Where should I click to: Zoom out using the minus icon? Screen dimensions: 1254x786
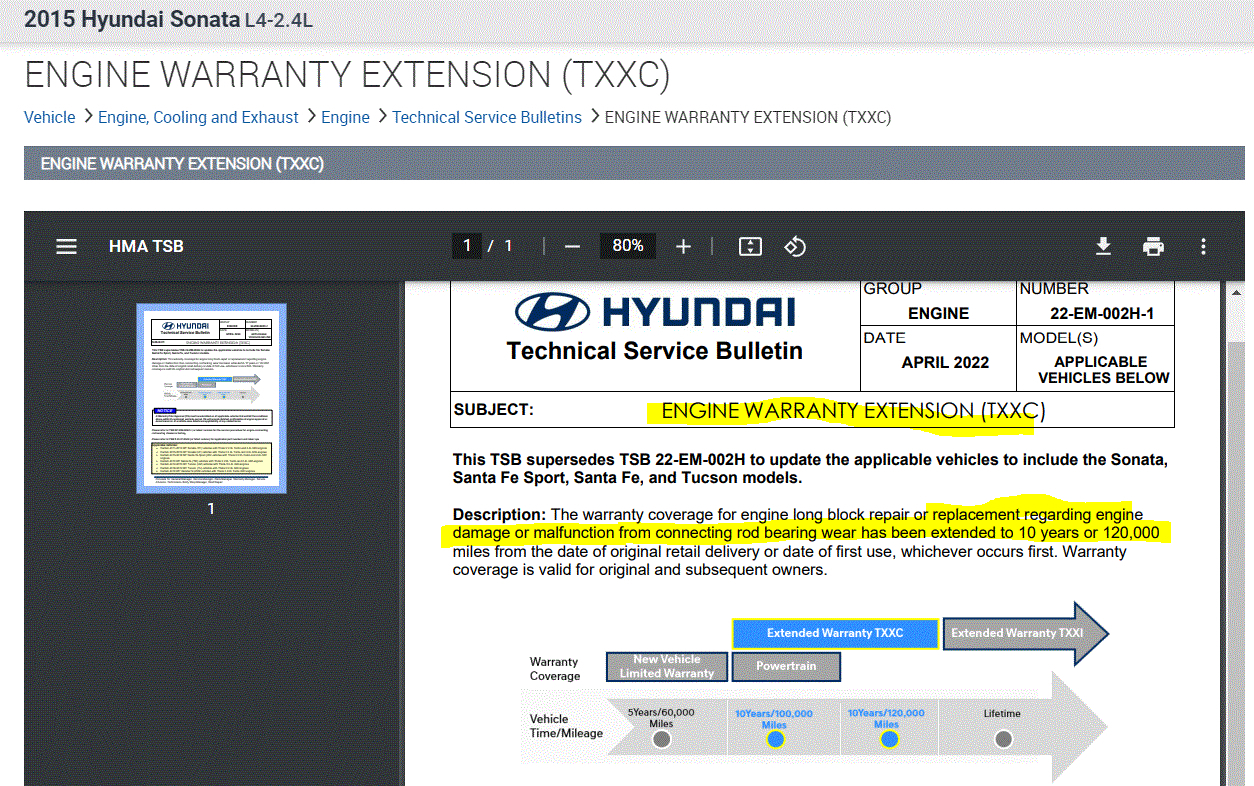click(572, 246)
